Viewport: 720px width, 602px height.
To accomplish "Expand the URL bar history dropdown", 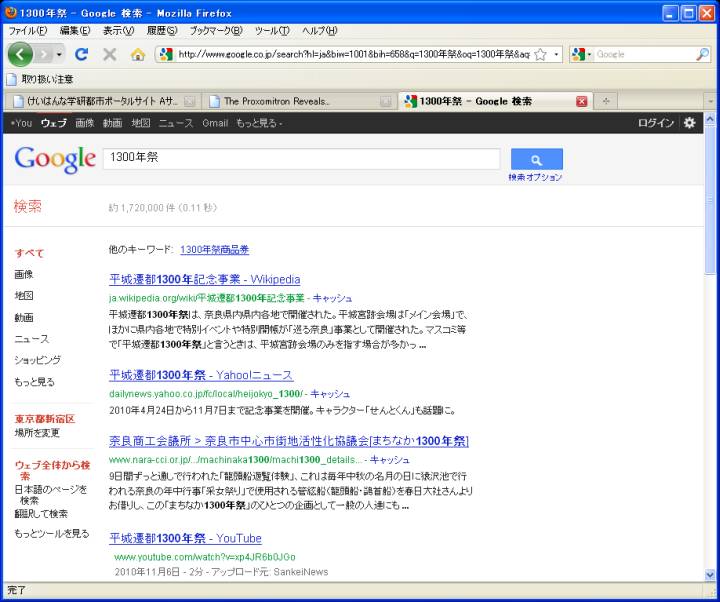I will click(557, 54).
